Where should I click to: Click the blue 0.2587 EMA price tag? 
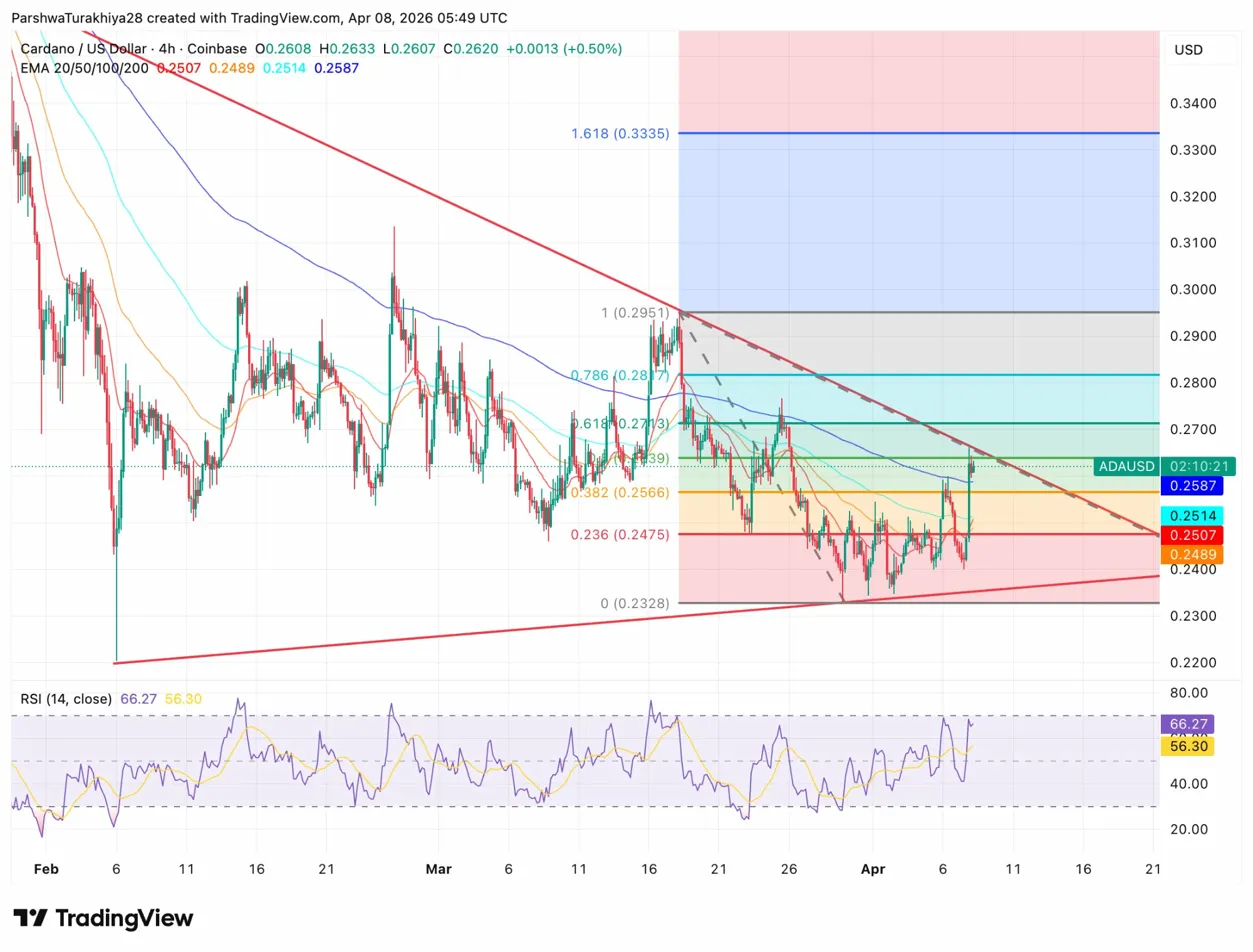[x=1190, y=486]
